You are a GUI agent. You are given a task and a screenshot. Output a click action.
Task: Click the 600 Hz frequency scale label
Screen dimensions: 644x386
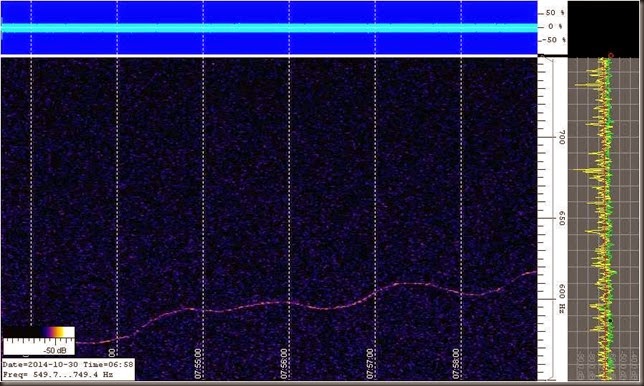tap(562, 299)
